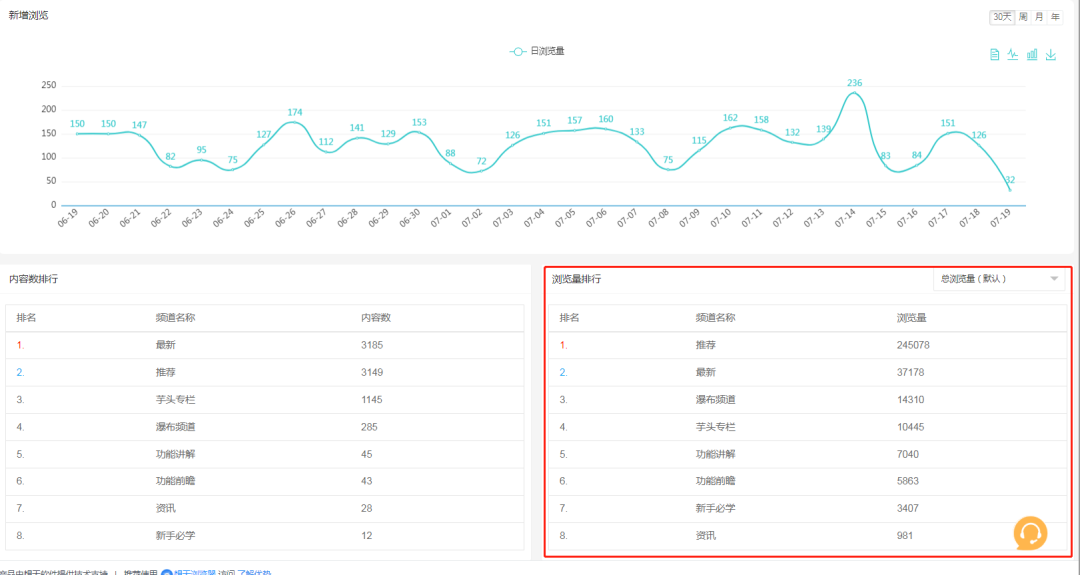Click the content count 285
The image size is (1080, 575).
pos(369,427)
